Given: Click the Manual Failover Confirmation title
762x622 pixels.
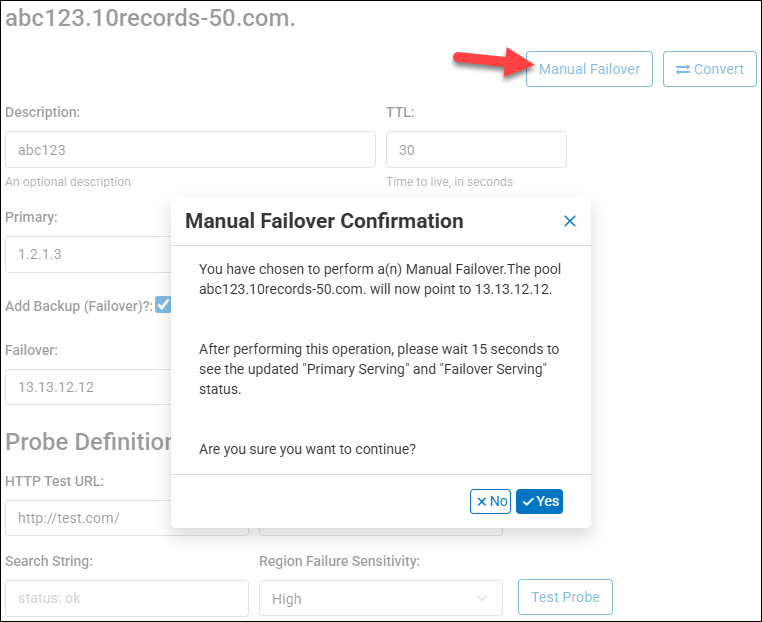Looking at the screenshot, I should point(324,221).
